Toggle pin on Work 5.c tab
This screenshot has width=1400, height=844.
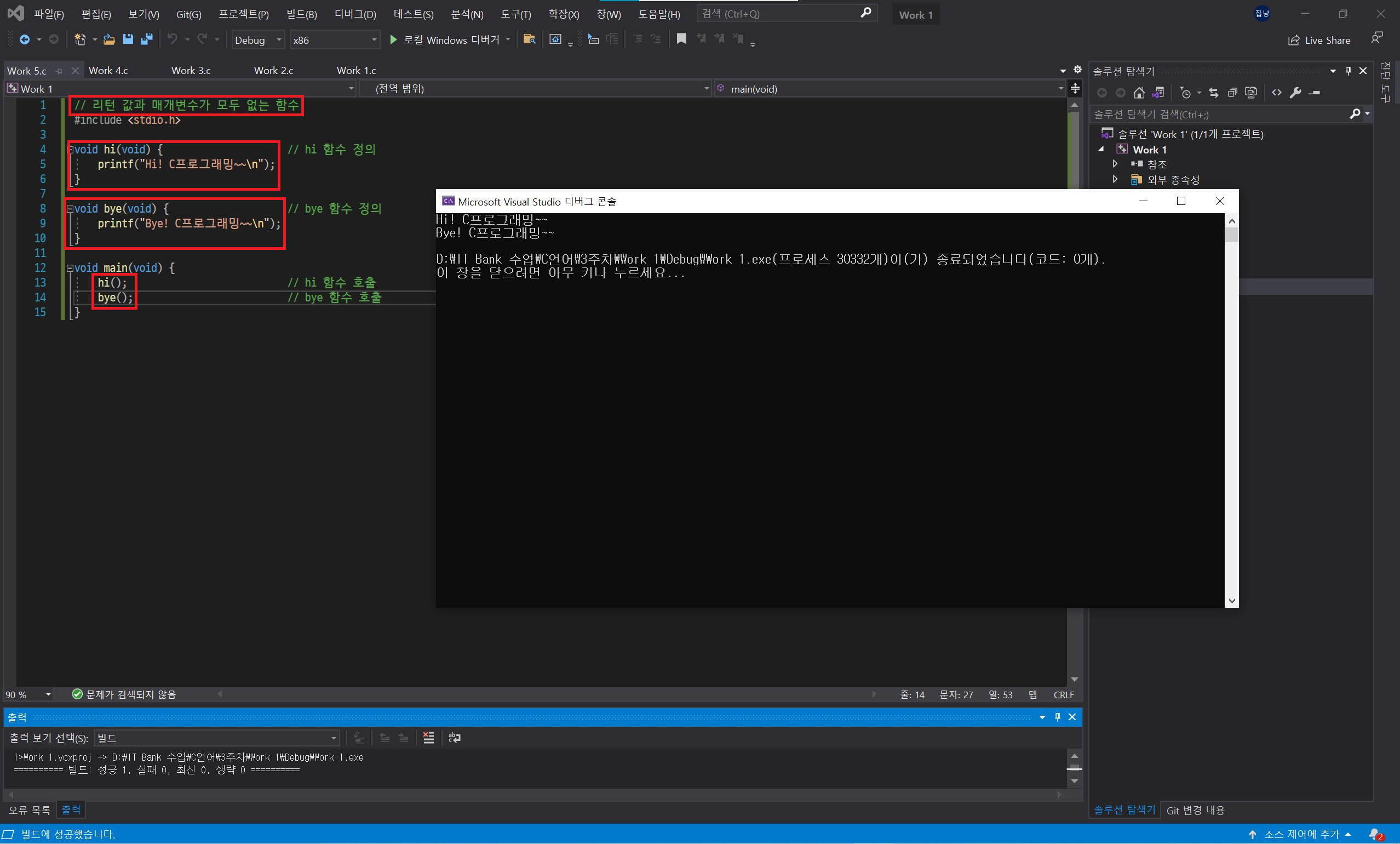59,71
